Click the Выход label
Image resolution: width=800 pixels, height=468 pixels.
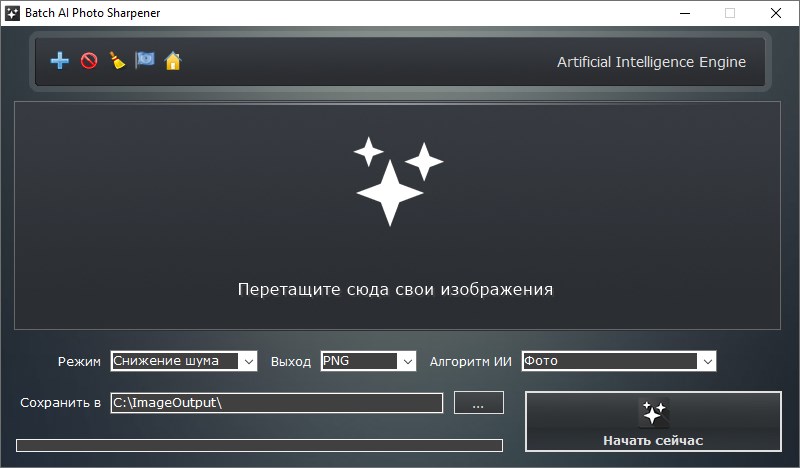point(290,362)
